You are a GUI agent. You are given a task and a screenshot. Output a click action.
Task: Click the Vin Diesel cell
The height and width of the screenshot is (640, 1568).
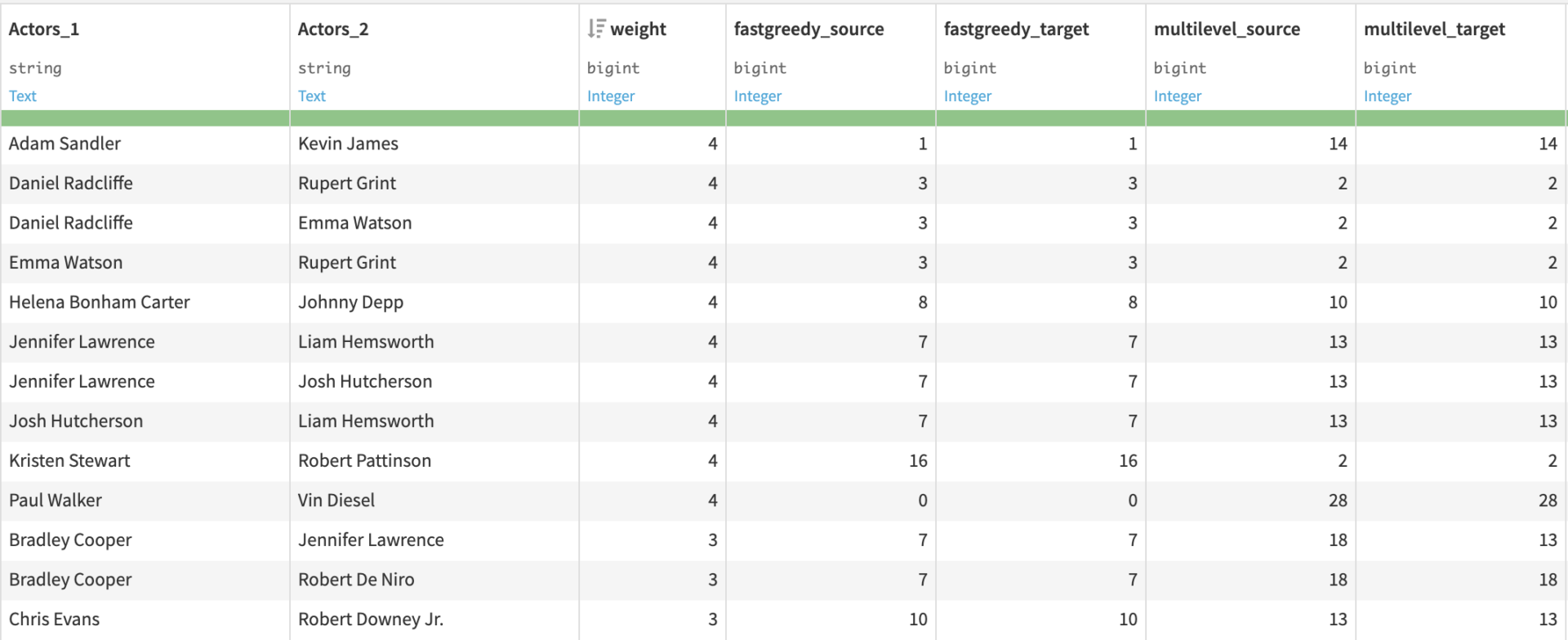[x=336, y=500]
